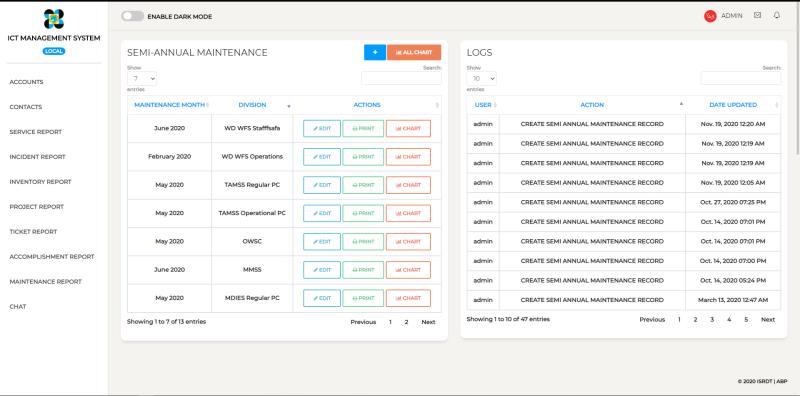Open chart for MMSS
Image resolution: width=800 pixels, height=396 pixels.
click(408, 270)
